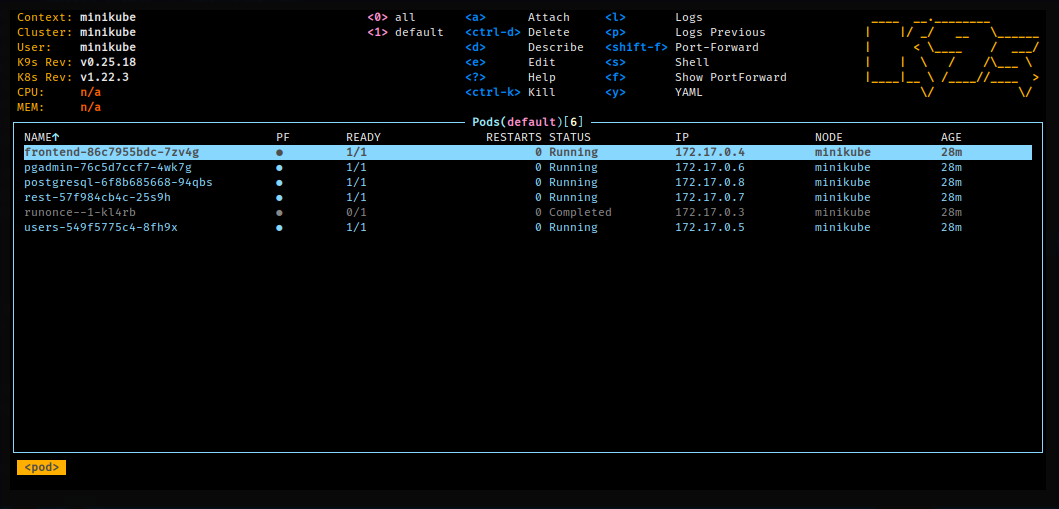Select the completed runonce--1-kl4rb pod
Image resolution: width=1059 pixels, height=509 pixels.
point(80,213)
